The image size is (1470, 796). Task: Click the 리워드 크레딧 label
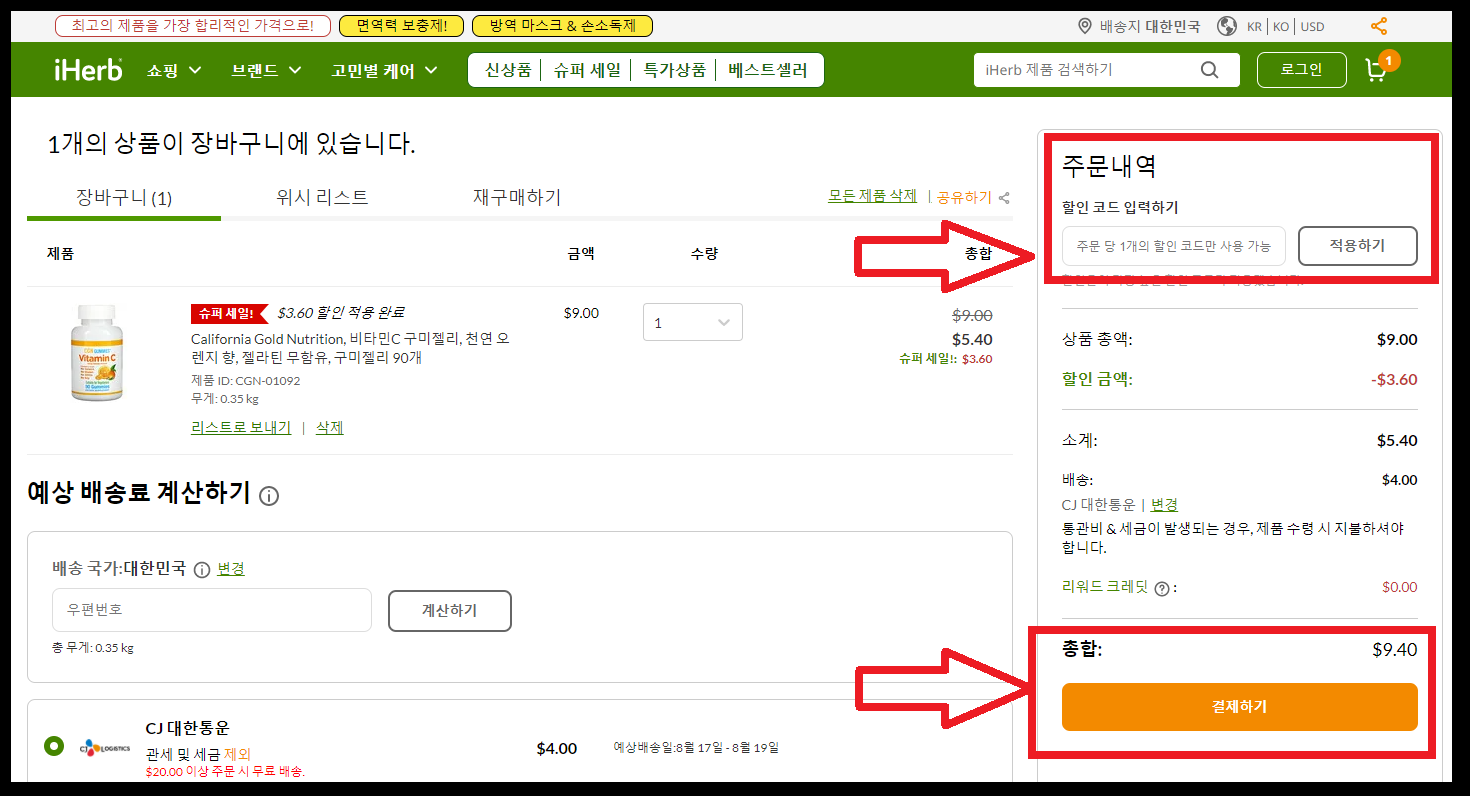click(1106, 587)
